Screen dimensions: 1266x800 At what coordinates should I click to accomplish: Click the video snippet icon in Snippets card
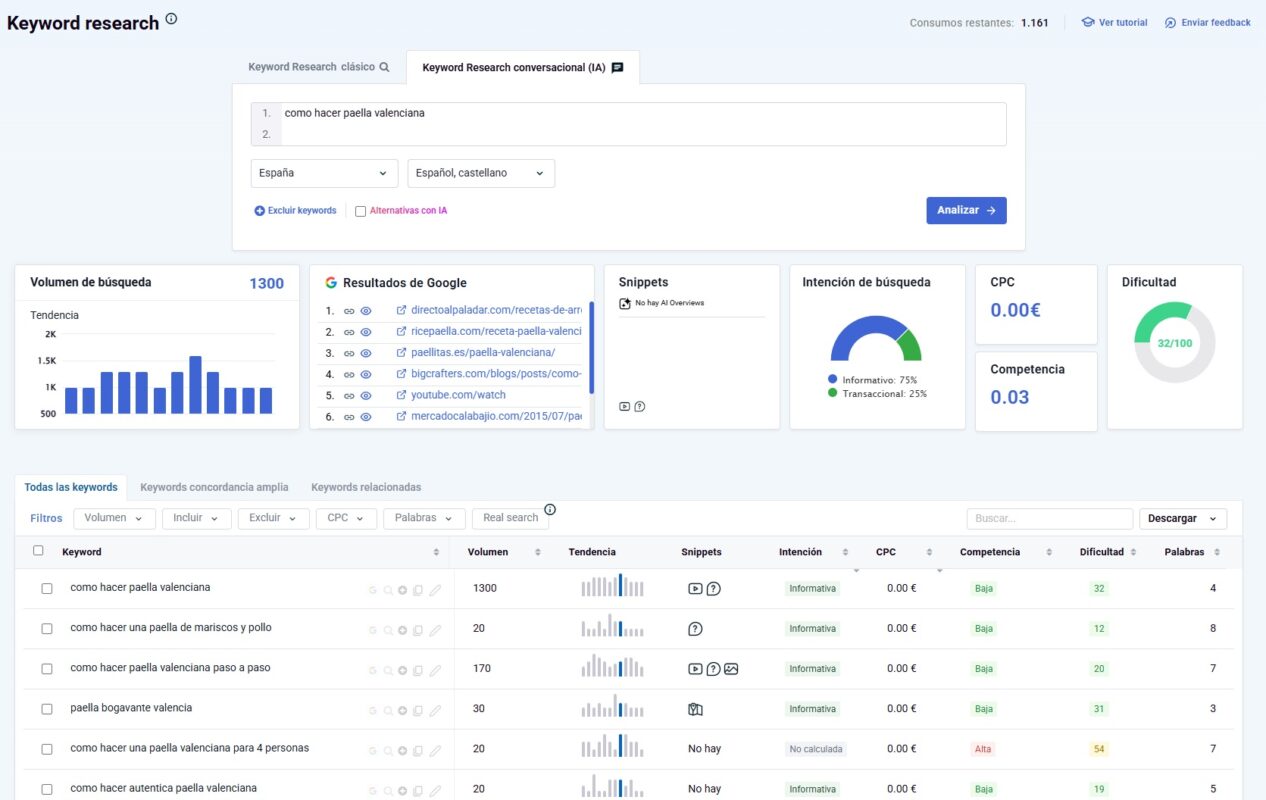(x=625, y=406)
